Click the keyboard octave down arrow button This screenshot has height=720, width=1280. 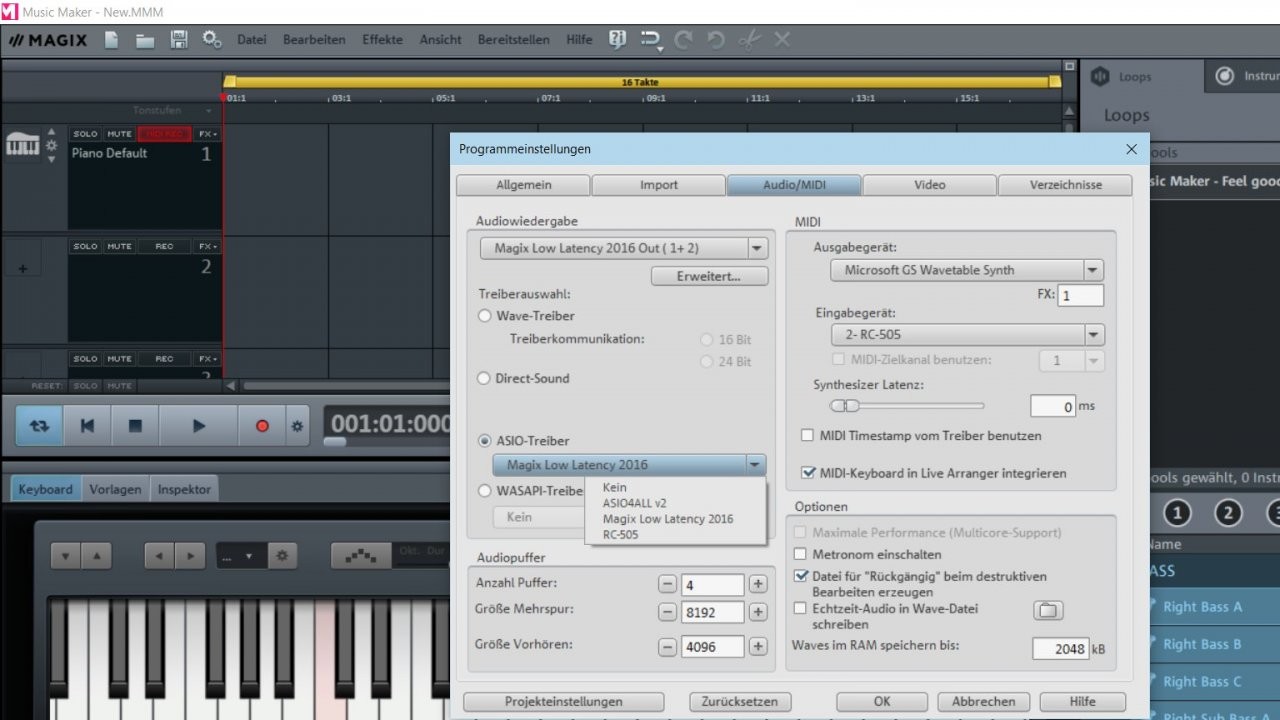65,556
